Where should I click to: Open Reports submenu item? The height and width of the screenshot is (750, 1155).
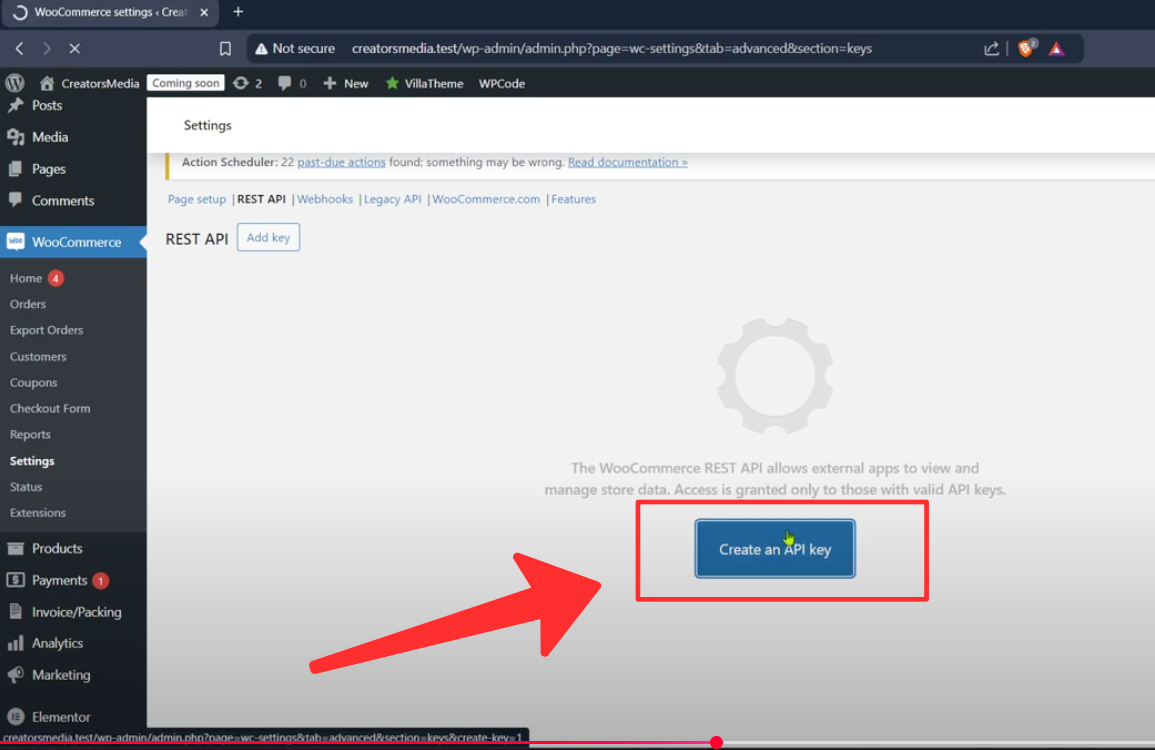tap(30, 434)
